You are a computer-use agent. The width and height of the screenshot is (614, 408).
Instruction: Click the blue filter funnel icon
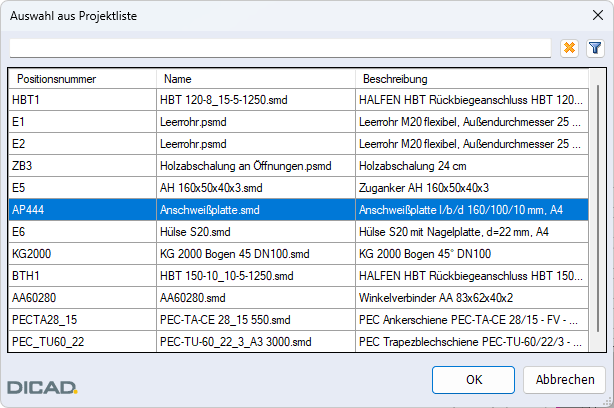595,48
